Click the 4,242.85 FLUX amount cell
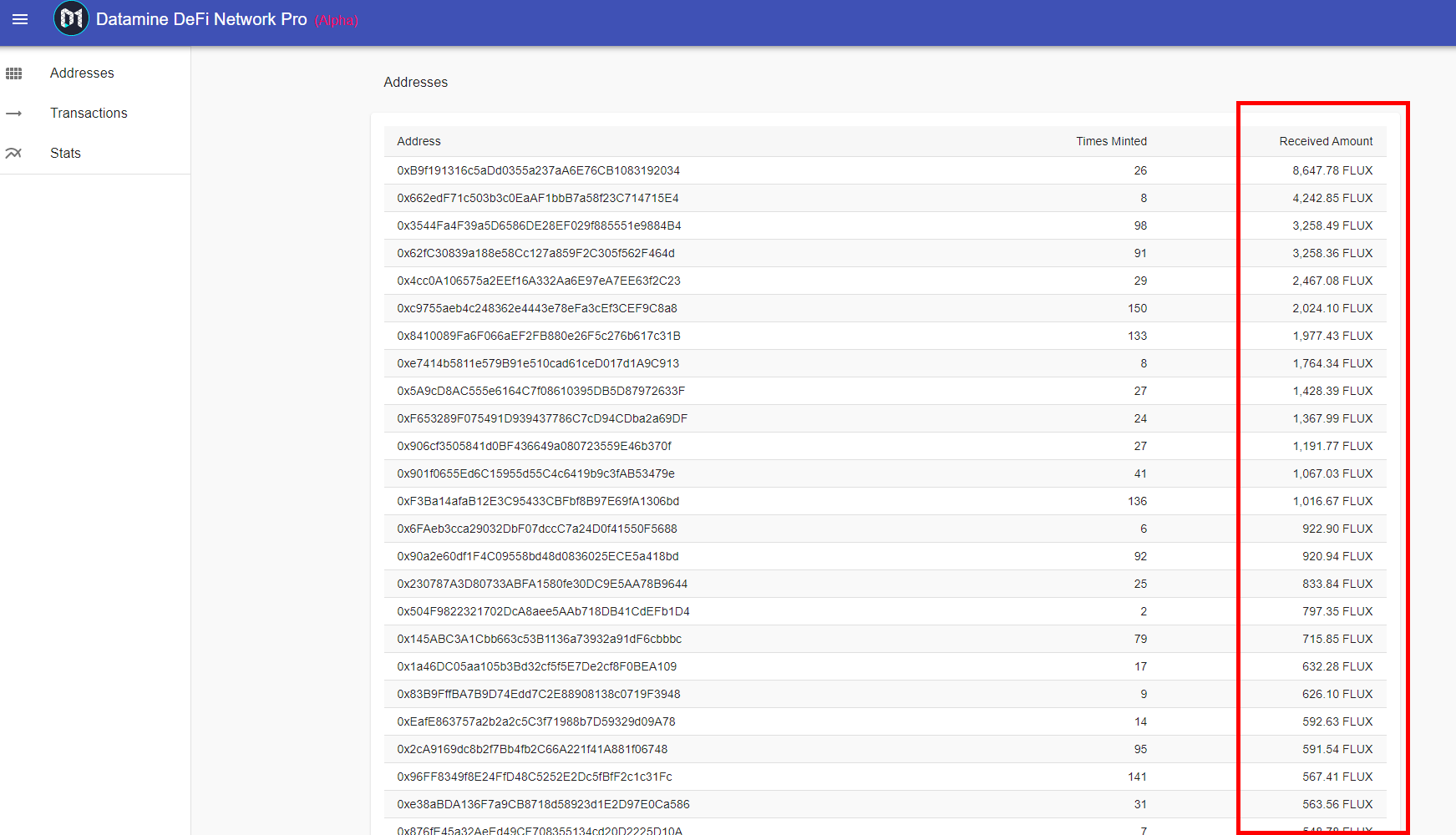 tap(1332, 198)
